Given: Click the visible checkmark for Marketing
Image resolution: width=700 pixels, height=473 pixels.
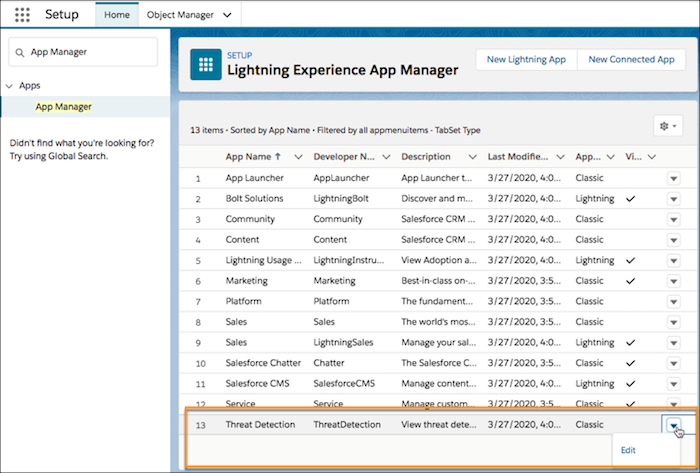Looking at the screenshot, I should (x=630, y=281).
